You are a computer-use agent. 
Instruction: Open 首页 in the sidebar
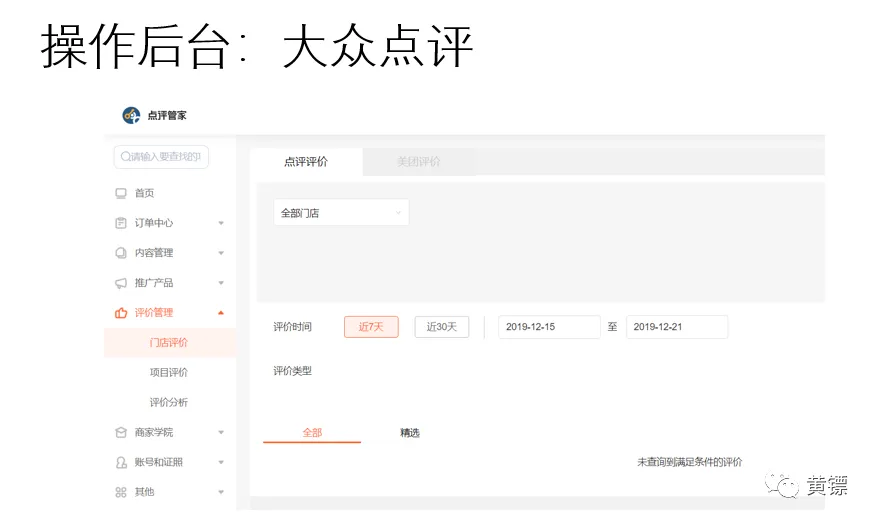(144, 193)
